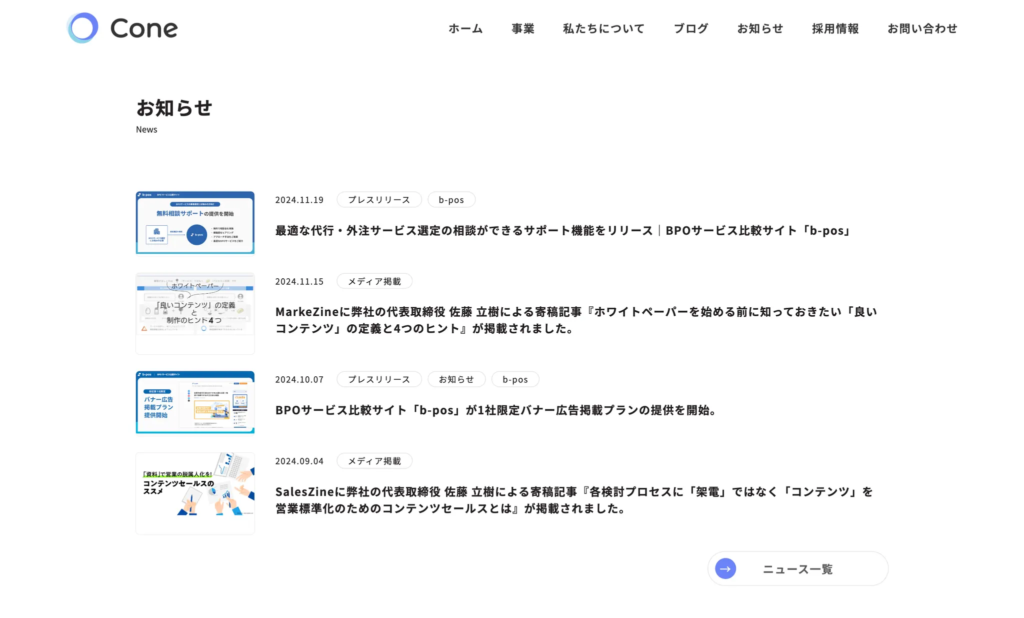Click the お知らせ tag on 2024.10.07 post
Screen dimensions: 1024x618
point(456,379)
